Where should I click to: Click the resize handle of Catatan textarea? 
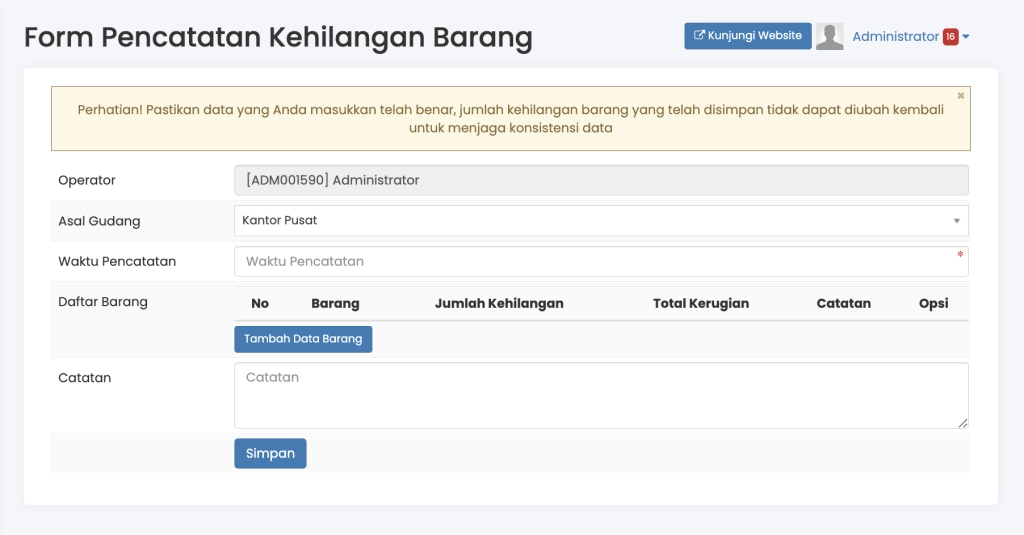click(963, 423)
